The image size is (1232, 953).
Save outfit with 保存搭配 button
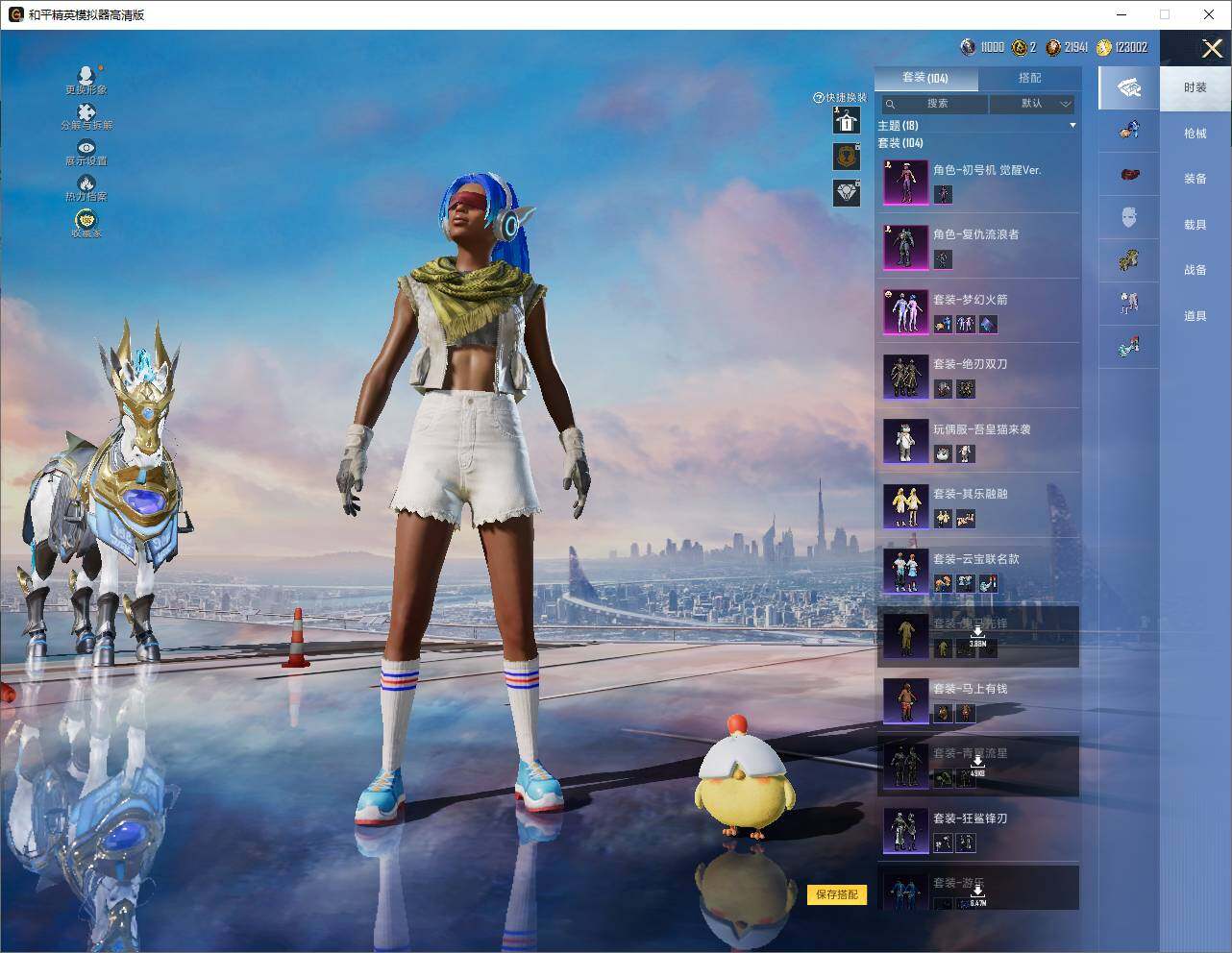[837, 894]
